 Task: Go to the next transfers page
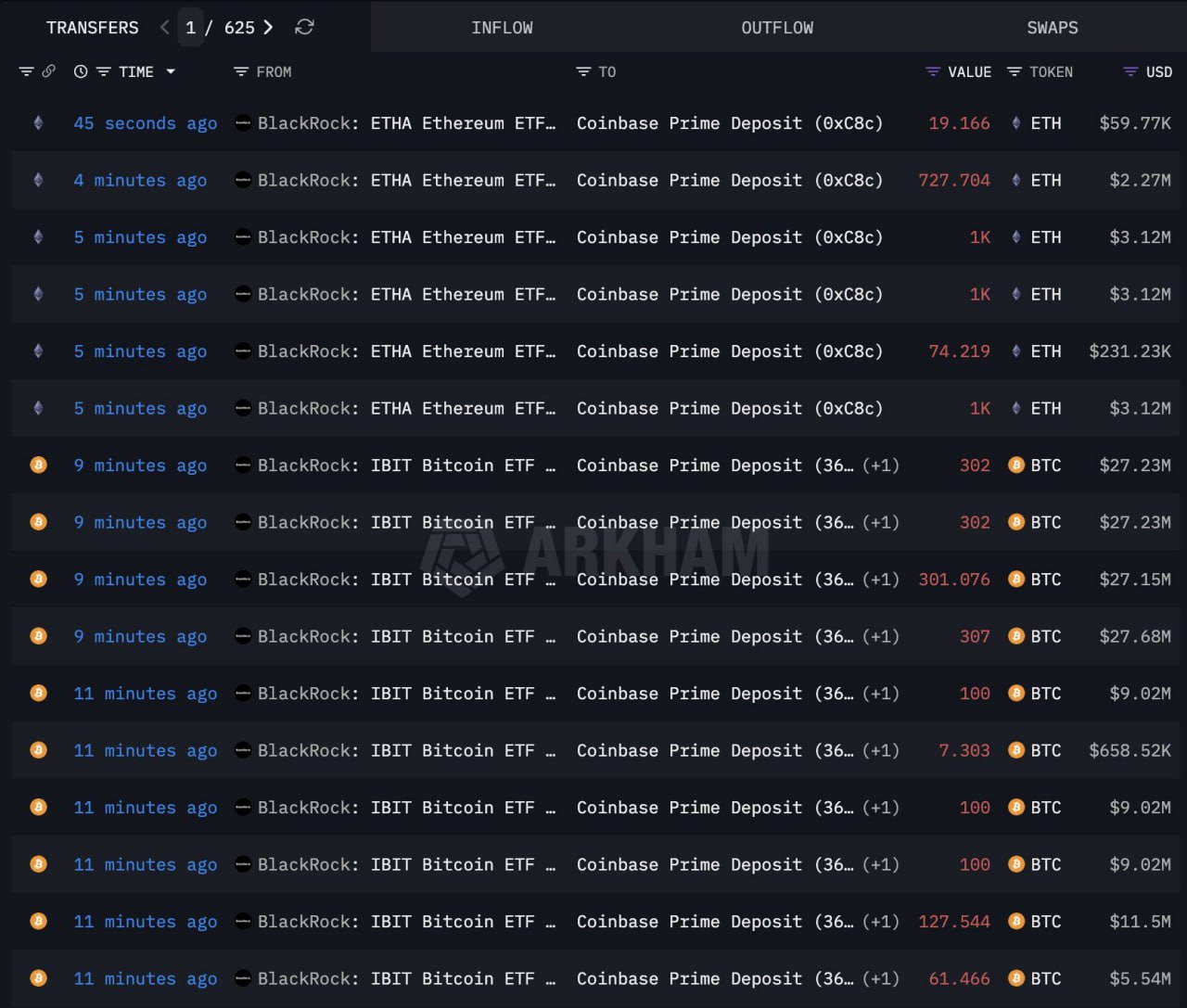click(269, 28)
